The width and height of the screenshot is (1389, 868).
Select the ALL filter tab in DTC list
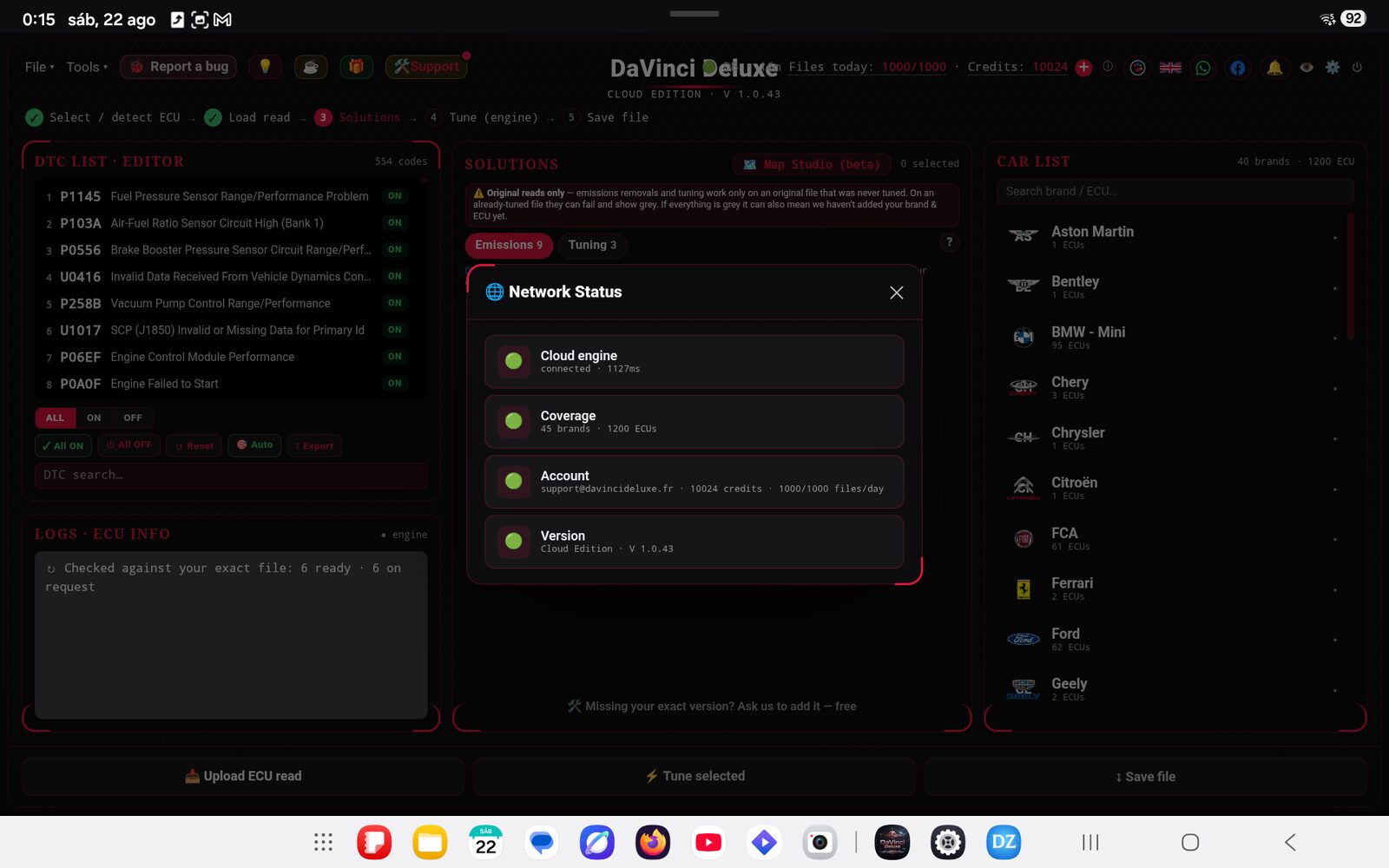55,418
